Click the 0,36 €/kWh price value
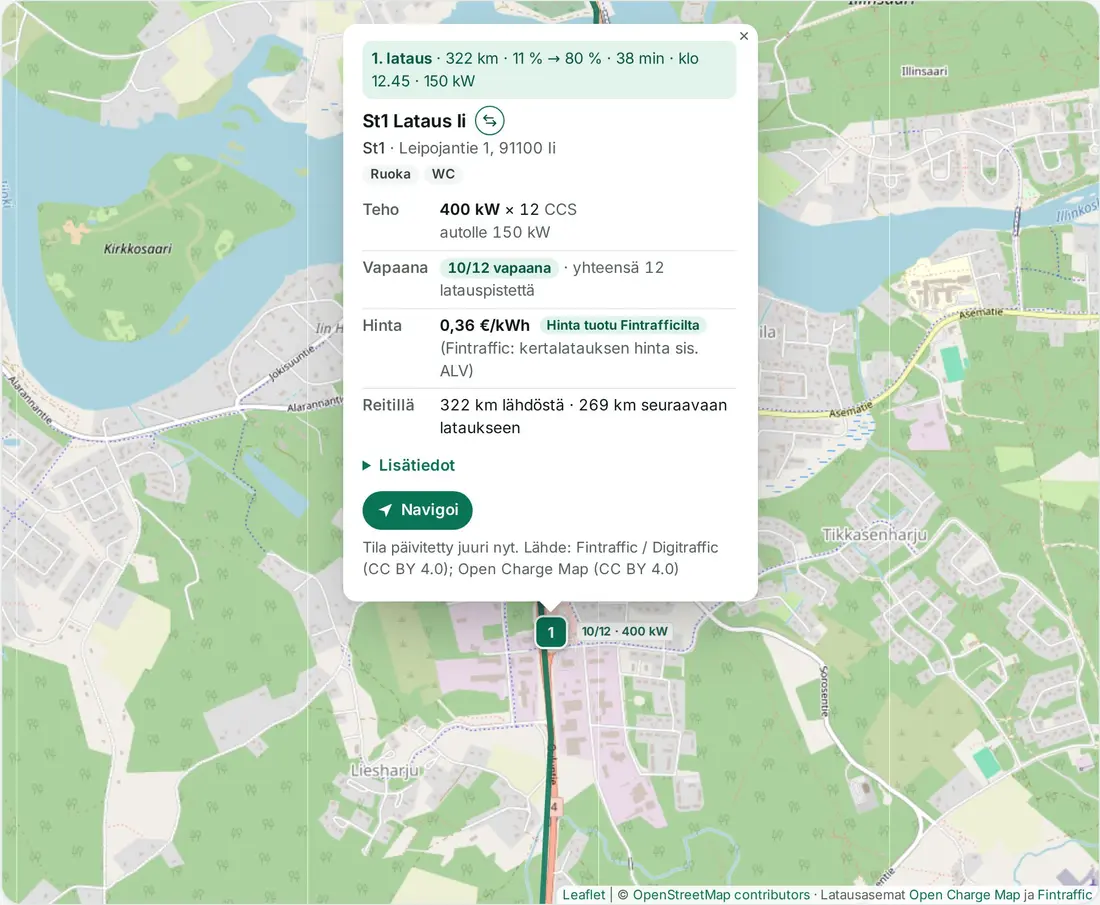The image size is (1100, 905). (485, 326)
